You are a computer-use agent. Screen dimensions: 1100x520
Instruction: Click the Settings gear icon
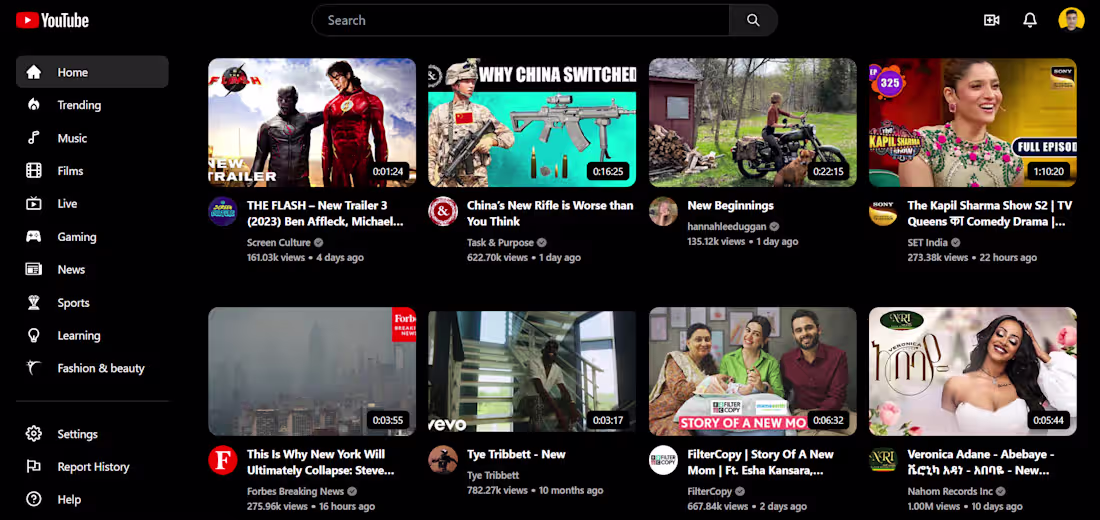click(34, 434)
